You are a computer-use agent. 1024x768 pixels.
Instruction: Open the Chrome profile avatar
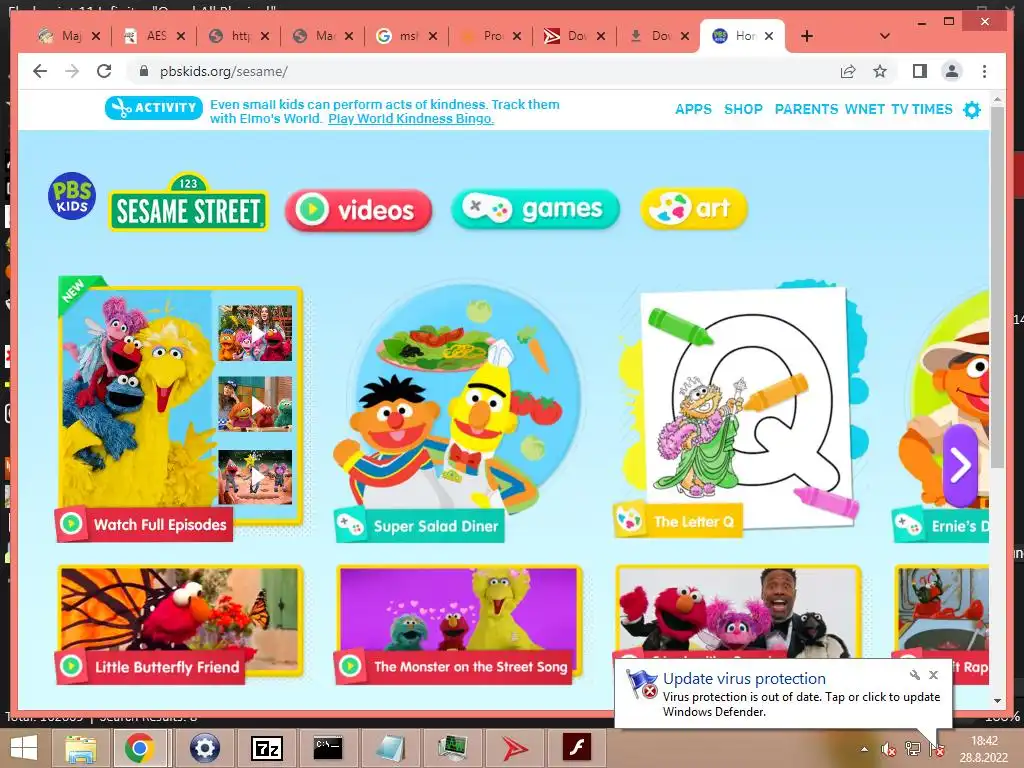pos(952,71)
